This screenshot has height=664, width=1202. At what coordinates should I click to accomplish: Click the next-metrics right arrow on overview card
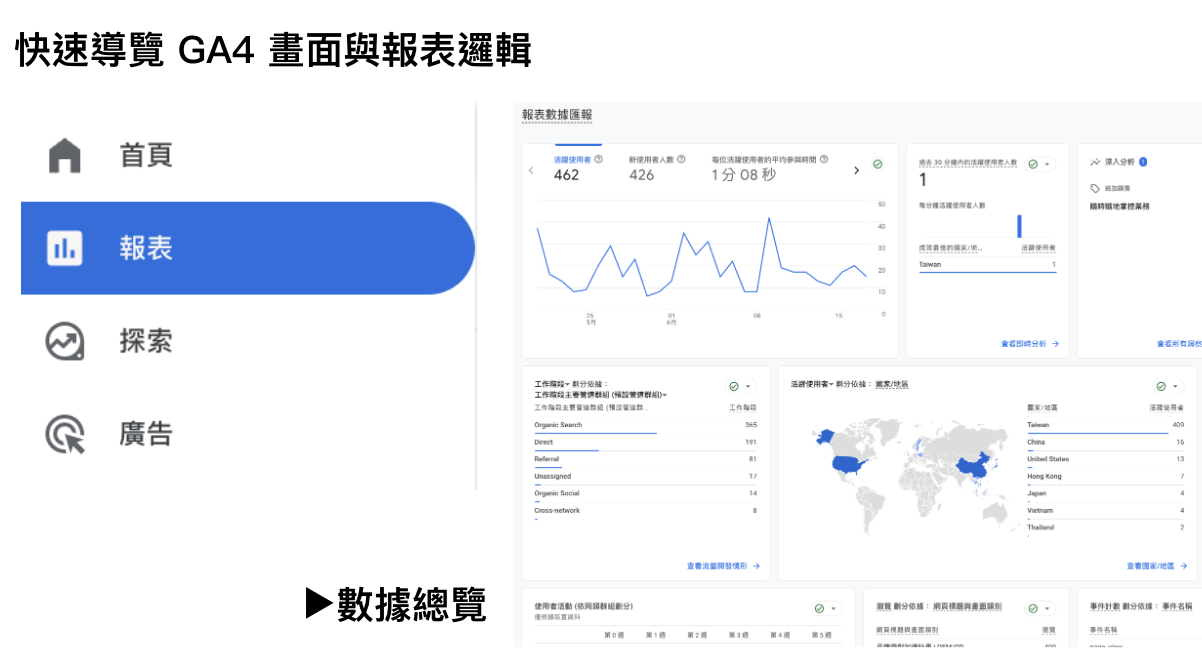(856, 171)
